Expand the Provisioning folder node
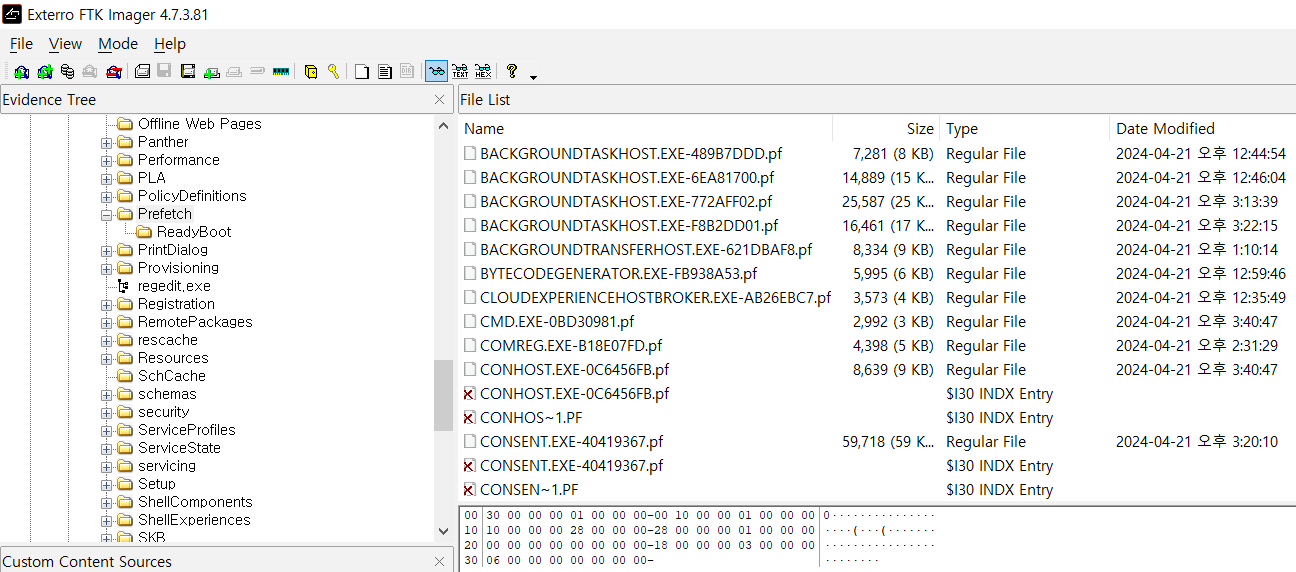Image resolution: width=1296 pixels, height=572 pixels. [107, 268]
